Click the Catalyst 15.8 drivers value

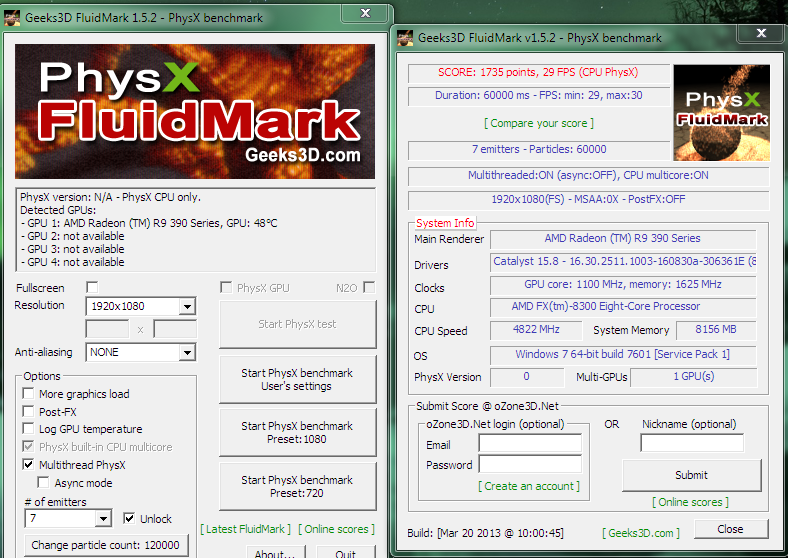click(x=623, y=262)
